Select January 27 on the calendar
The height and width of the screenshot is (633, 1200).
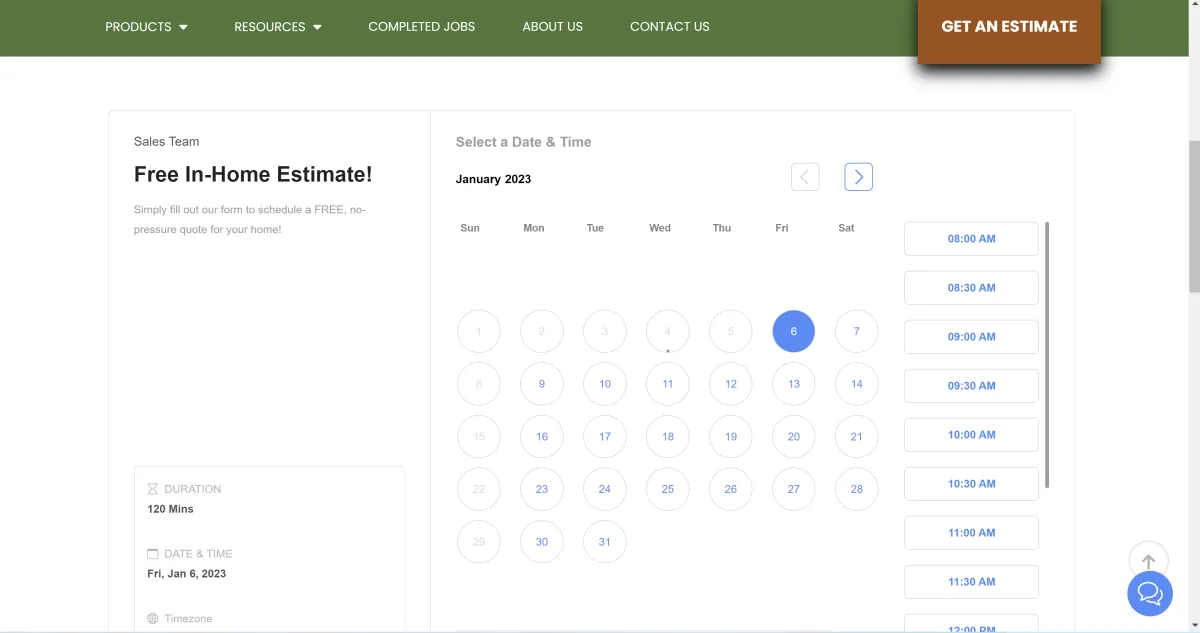pos(794,490)
